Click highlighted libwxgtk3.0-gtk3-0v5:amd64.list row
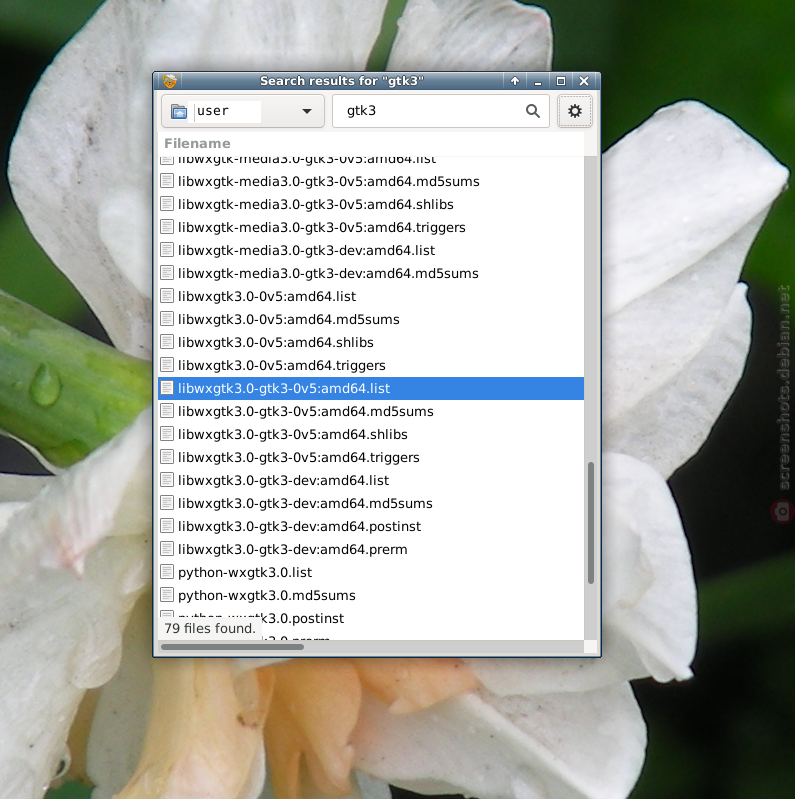 click(372, 388)
